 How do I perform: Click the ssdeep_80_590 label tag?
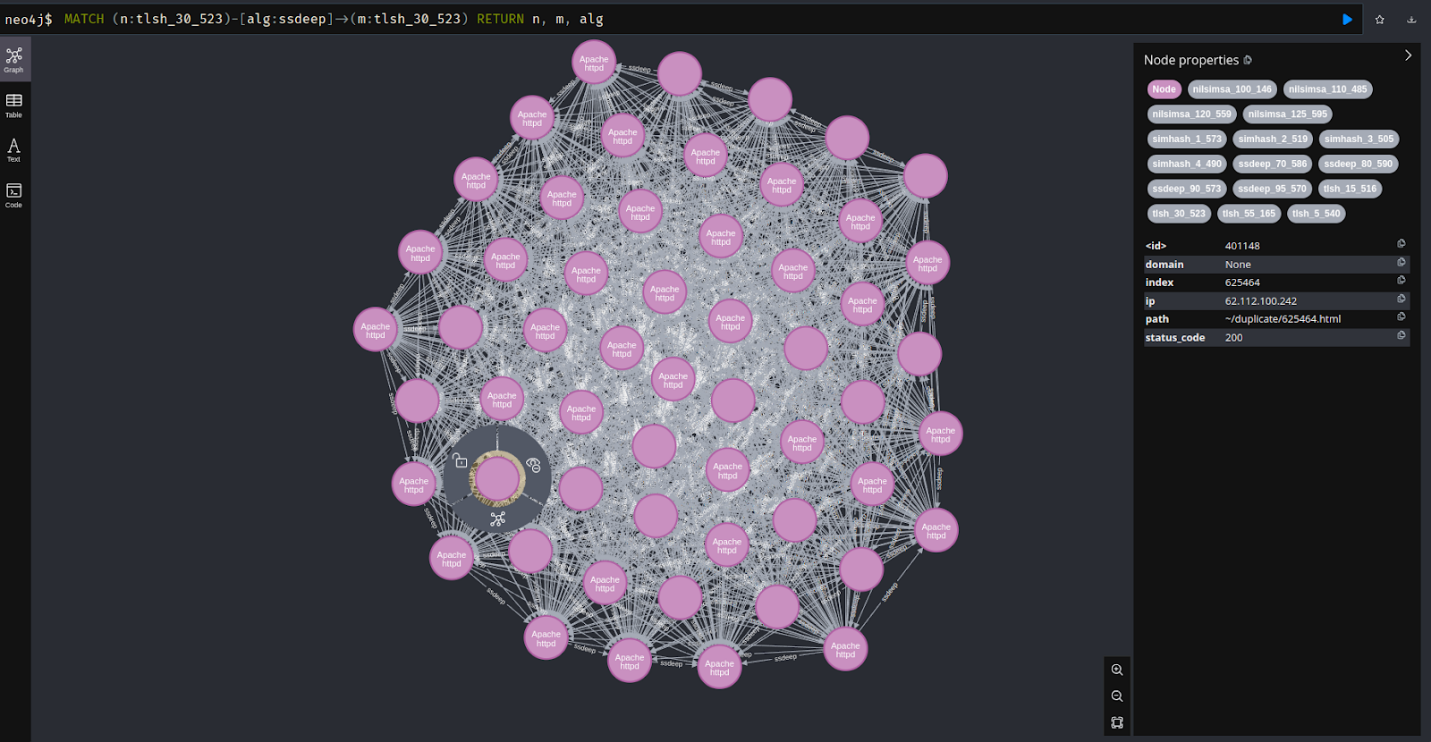coord(1357,163)
